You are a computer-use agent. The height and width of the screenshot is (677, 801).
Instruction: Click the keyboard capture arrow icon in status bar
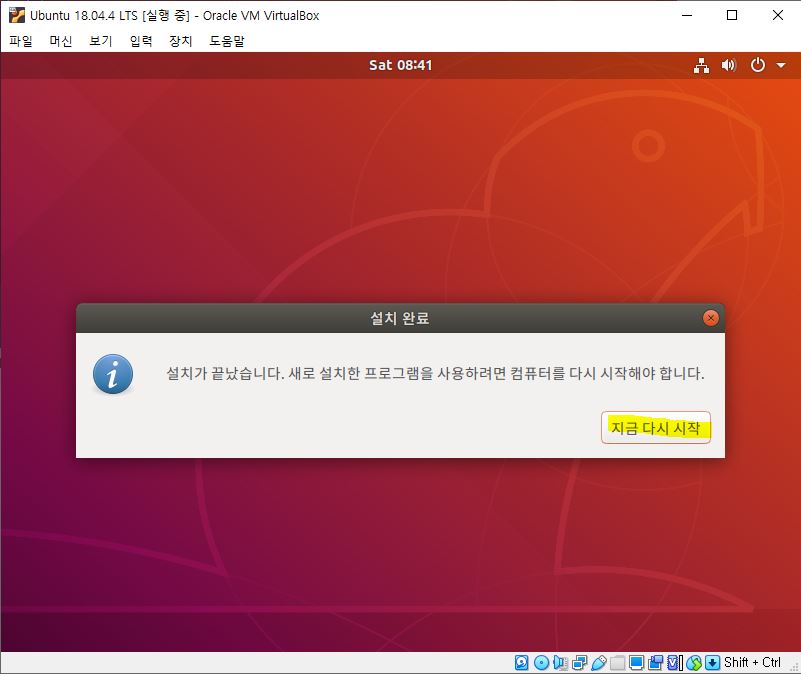coord(712,663)
